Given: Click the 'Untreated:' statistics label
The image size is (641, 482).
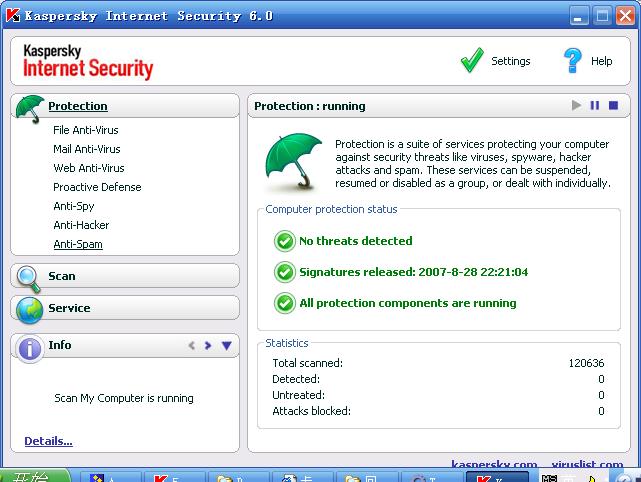Looking at the screenshot, I should 298,395.
